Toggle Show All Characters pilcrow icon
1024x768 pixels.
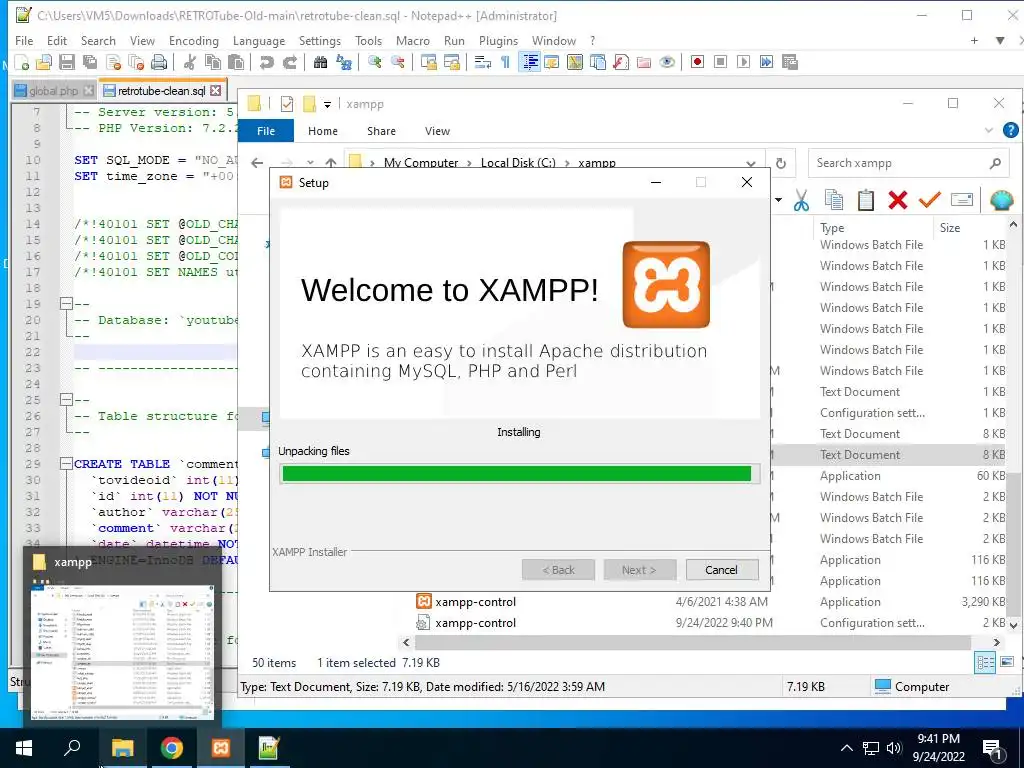click(x=505, y=63)
